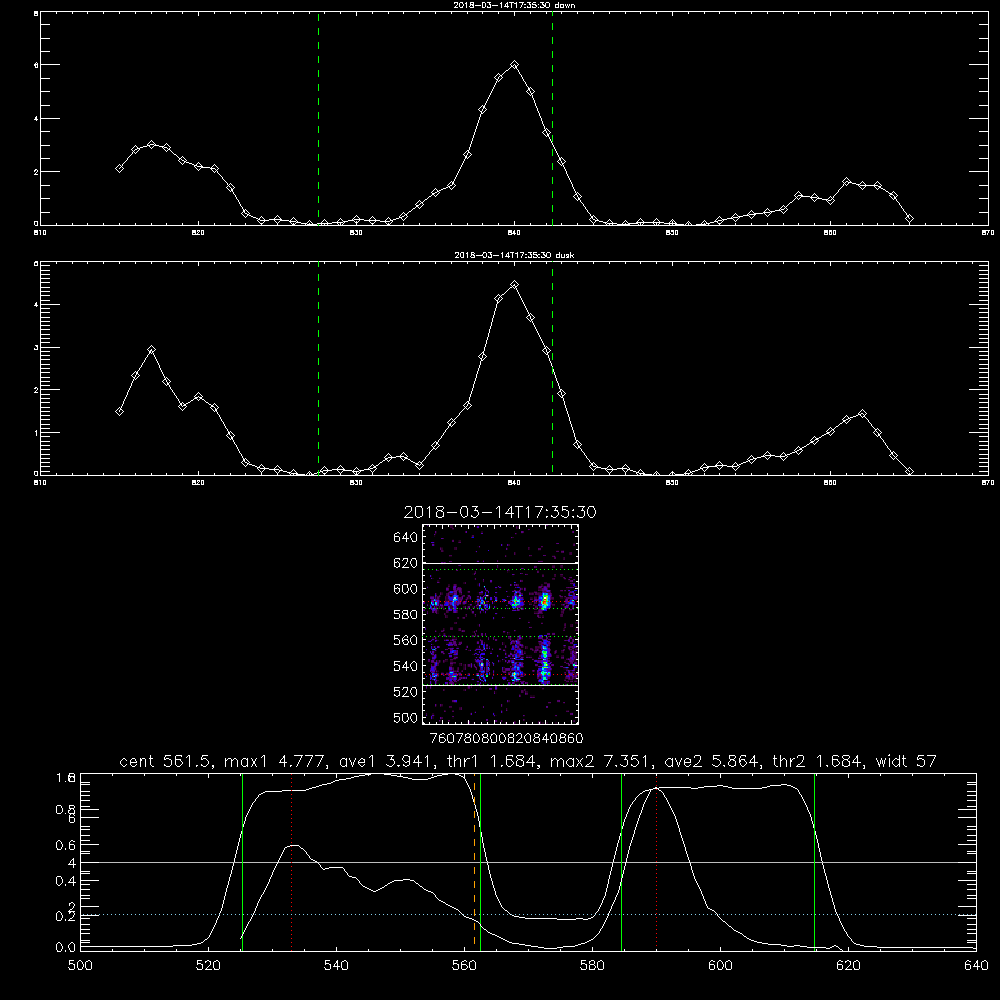Click the lower solid white line in spectrogram
1000x1000 pixels.
point(501,685)
